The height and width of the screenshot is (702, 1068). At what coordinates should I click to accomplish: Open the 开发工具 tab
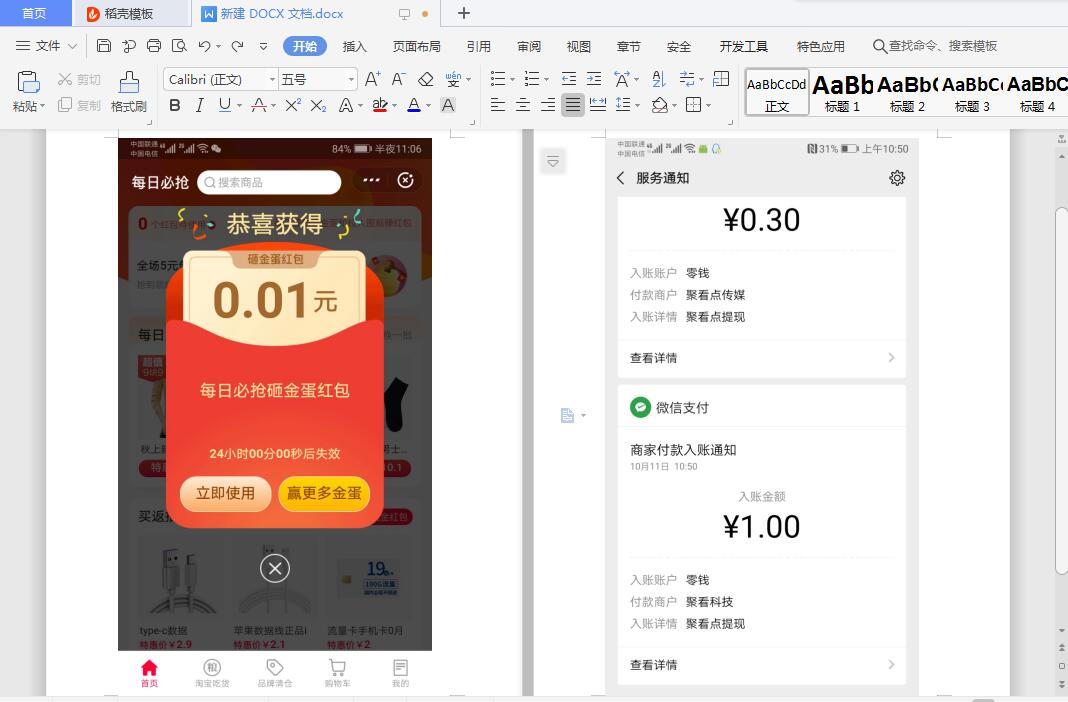[744, 46]
